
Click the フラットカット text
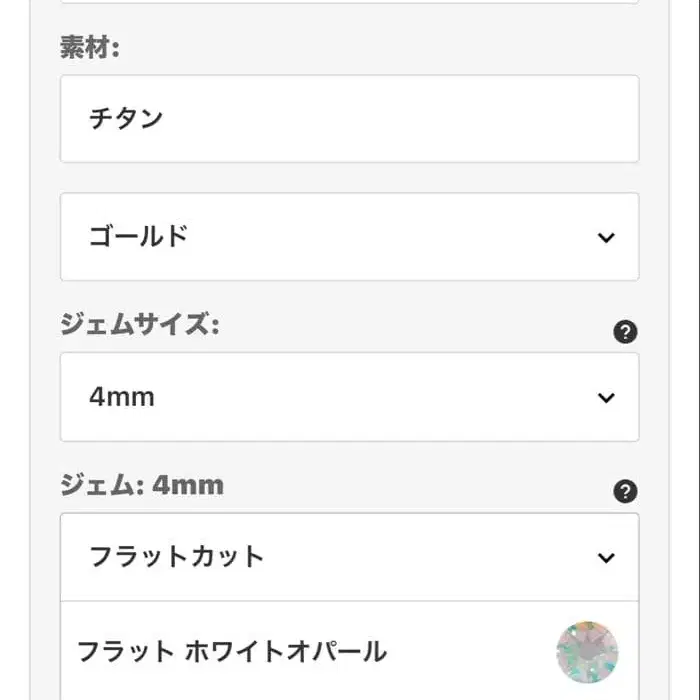click(x=176, y=557)
